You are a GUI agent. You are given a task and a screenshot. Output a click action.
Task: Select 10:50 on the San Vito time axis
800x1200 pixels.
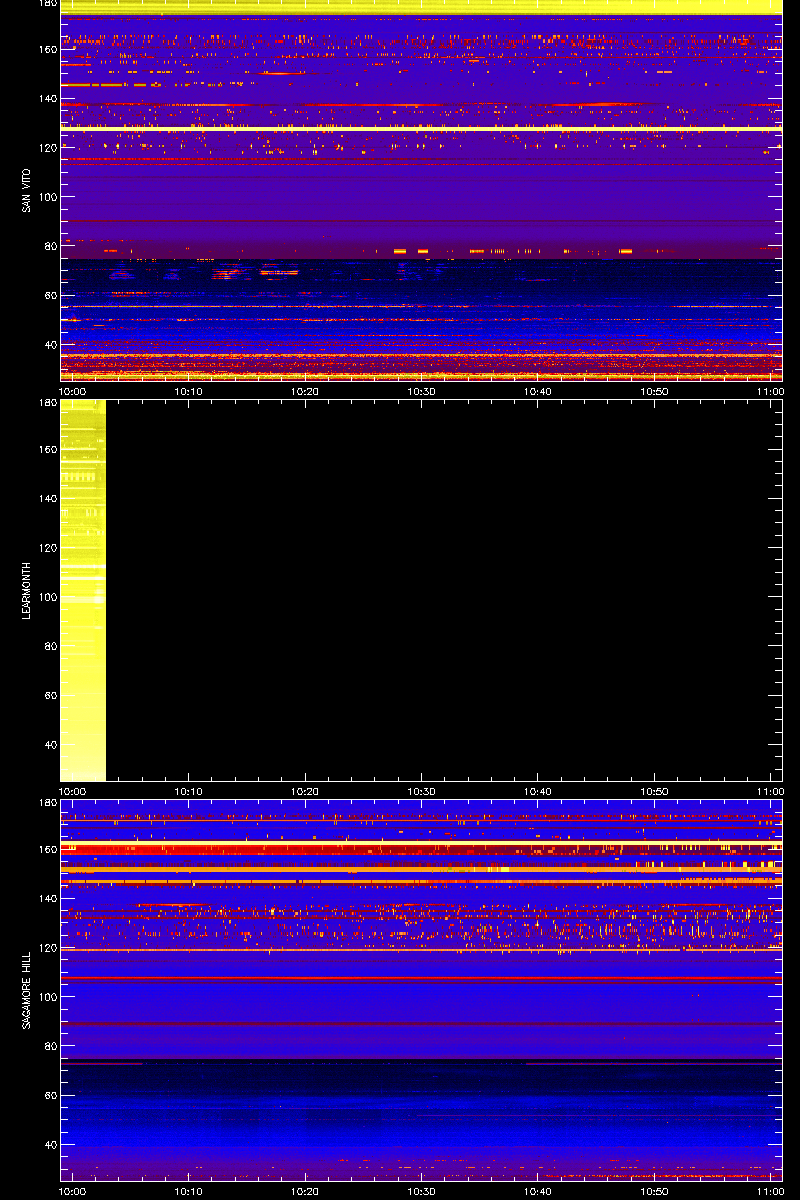pos(654,391)
